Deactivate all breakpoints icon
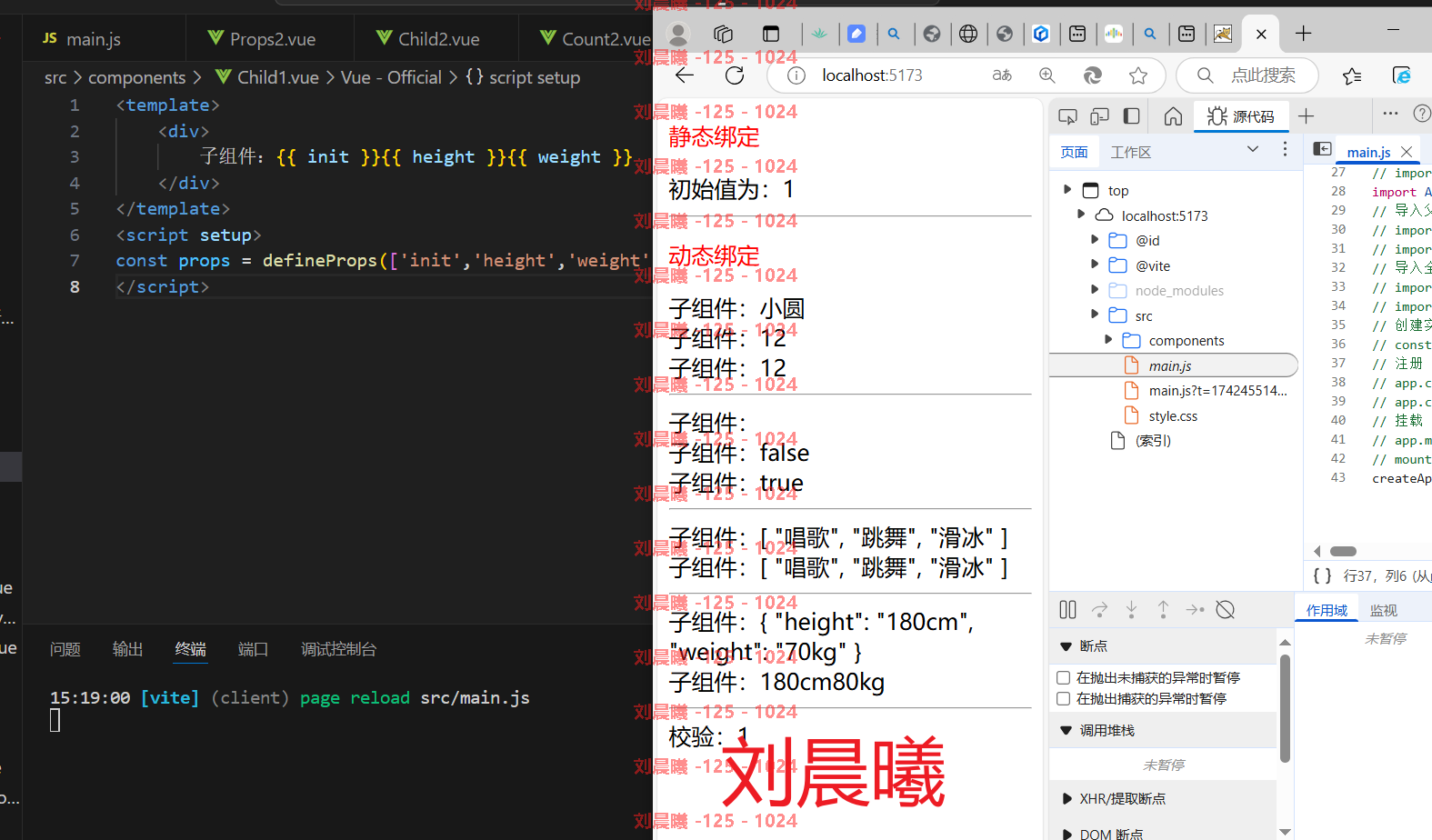The width and height of the screenshot is (1432, 840). [x=1226, y=610]
